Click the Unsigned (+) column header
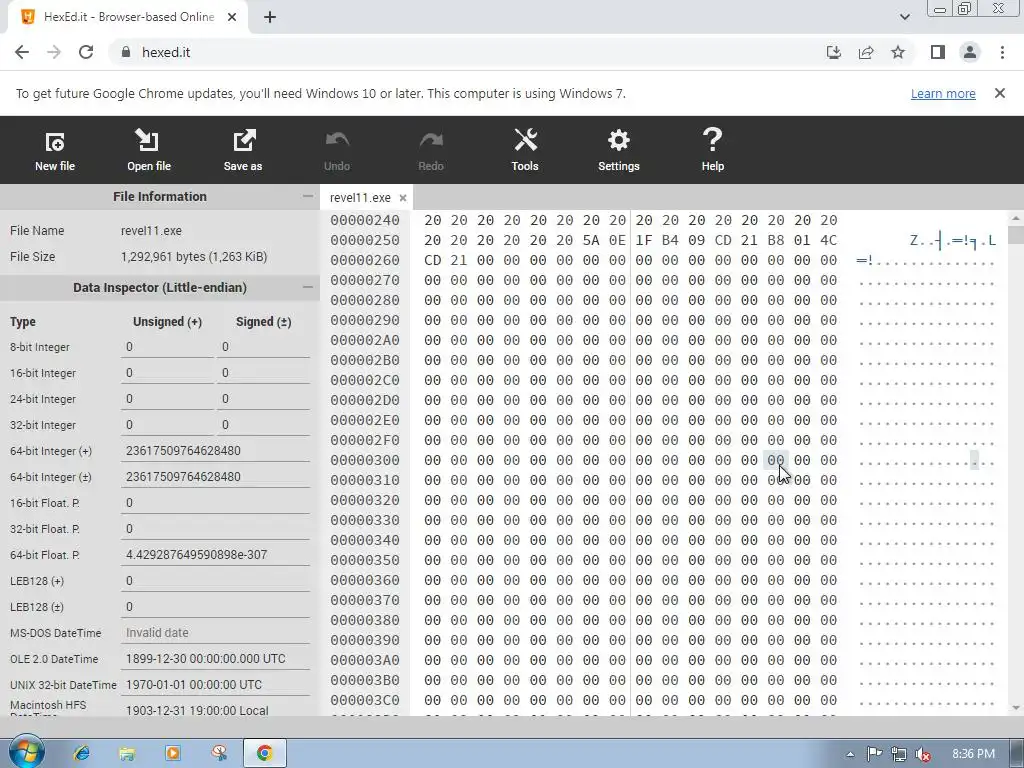 coord(167,321)
